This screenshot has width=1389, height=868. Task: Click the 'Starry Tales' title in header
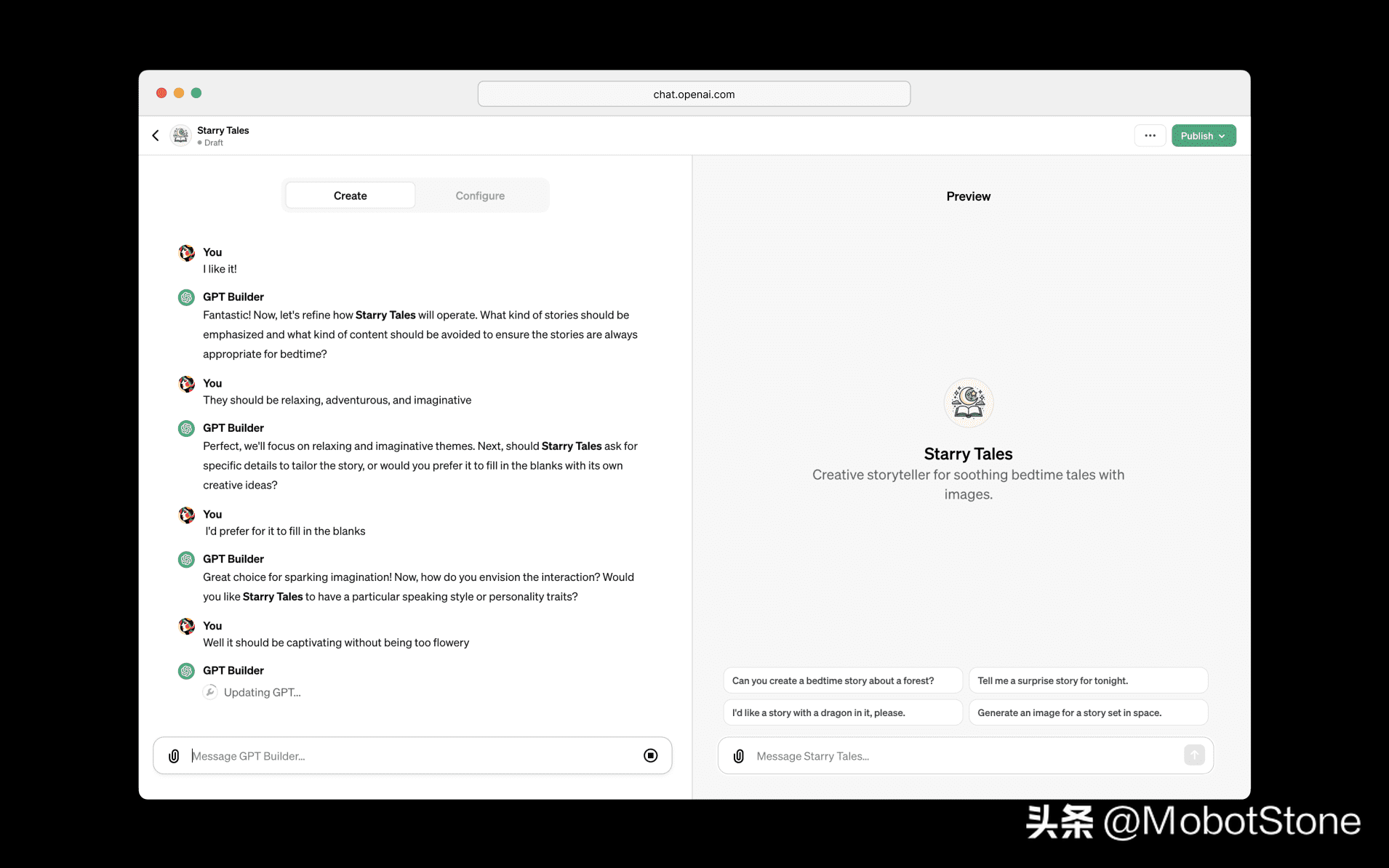pos(223,130)
